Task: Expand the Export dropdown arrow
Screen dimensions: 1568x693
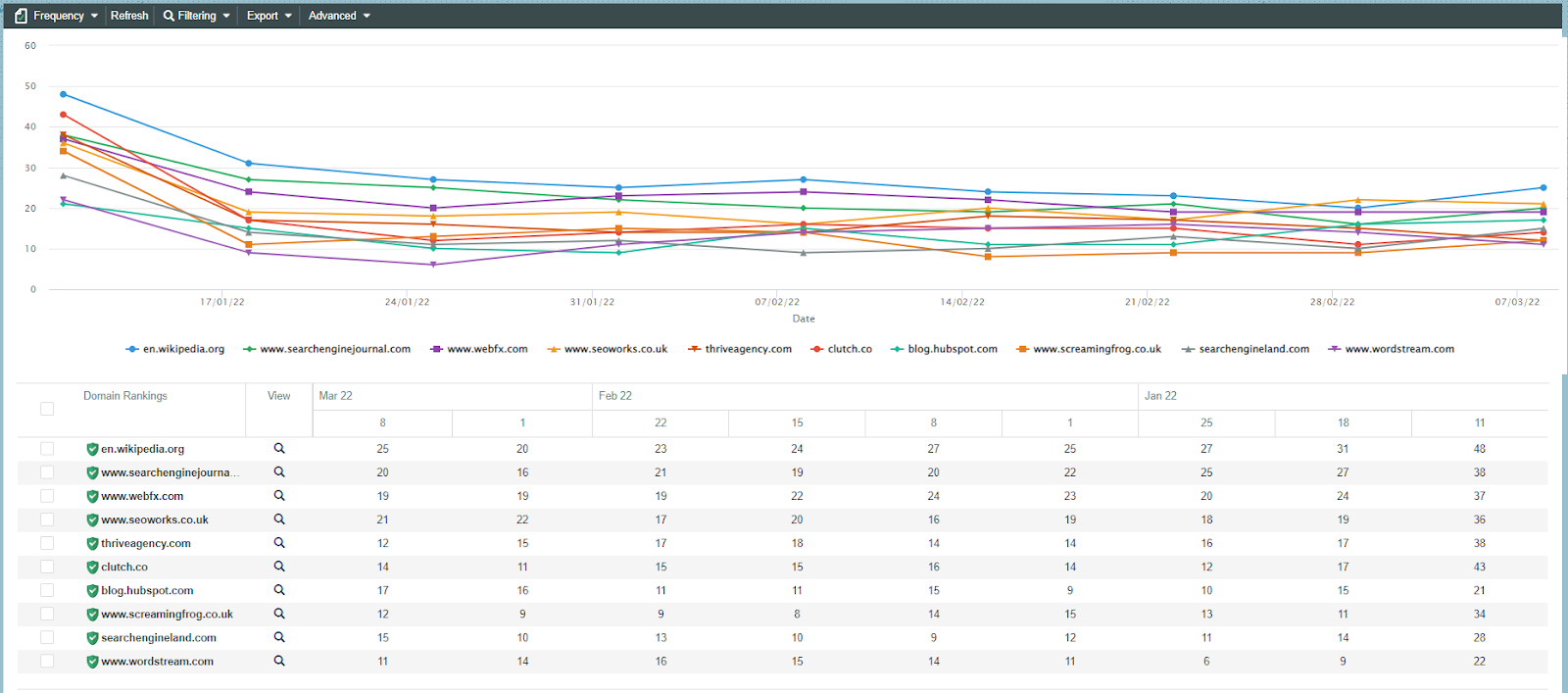Action: [288, 16]
